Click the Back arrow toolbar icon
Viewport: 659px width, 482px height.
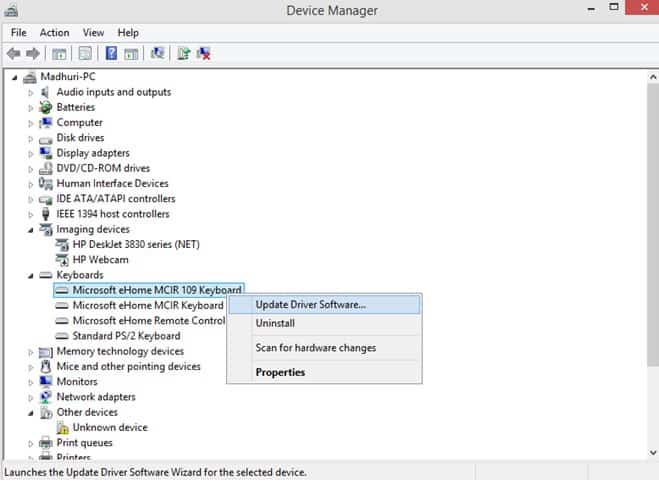tap(14, 53)
